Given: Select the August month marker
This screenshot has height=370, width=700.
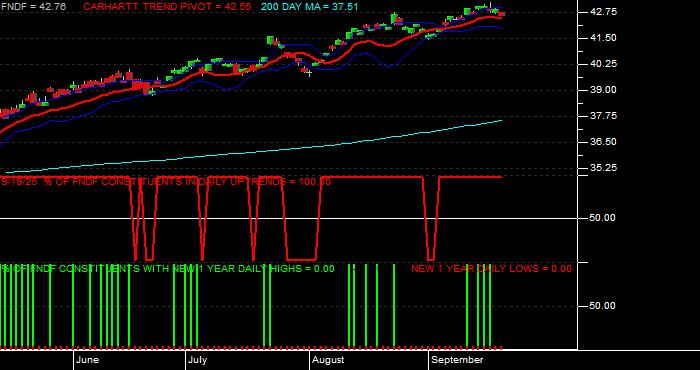Looking at the screenshot, I should [x=328, y=360].
